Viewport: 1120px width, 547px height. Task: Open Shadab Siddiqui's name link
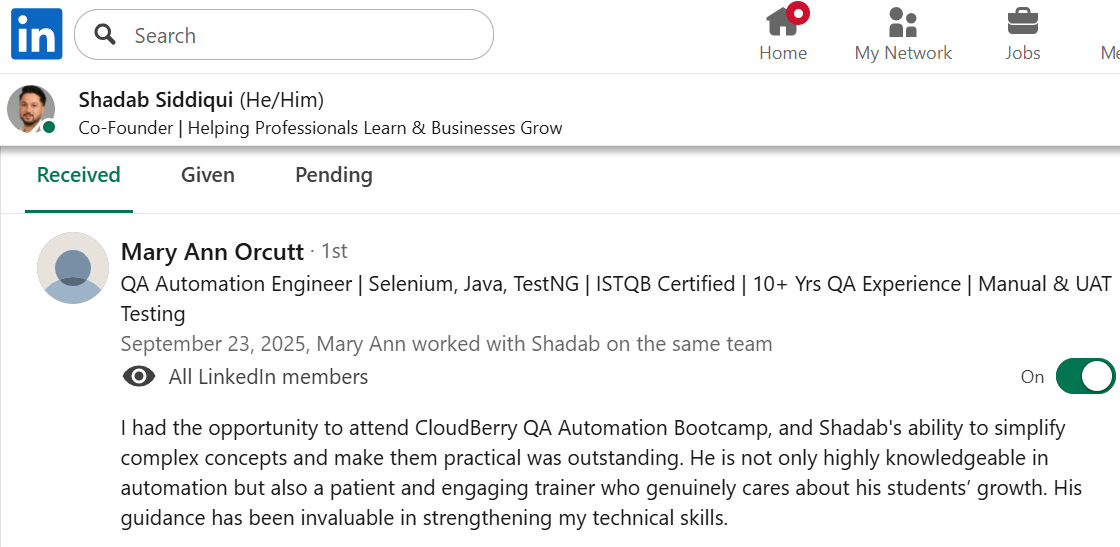point(155,100)
